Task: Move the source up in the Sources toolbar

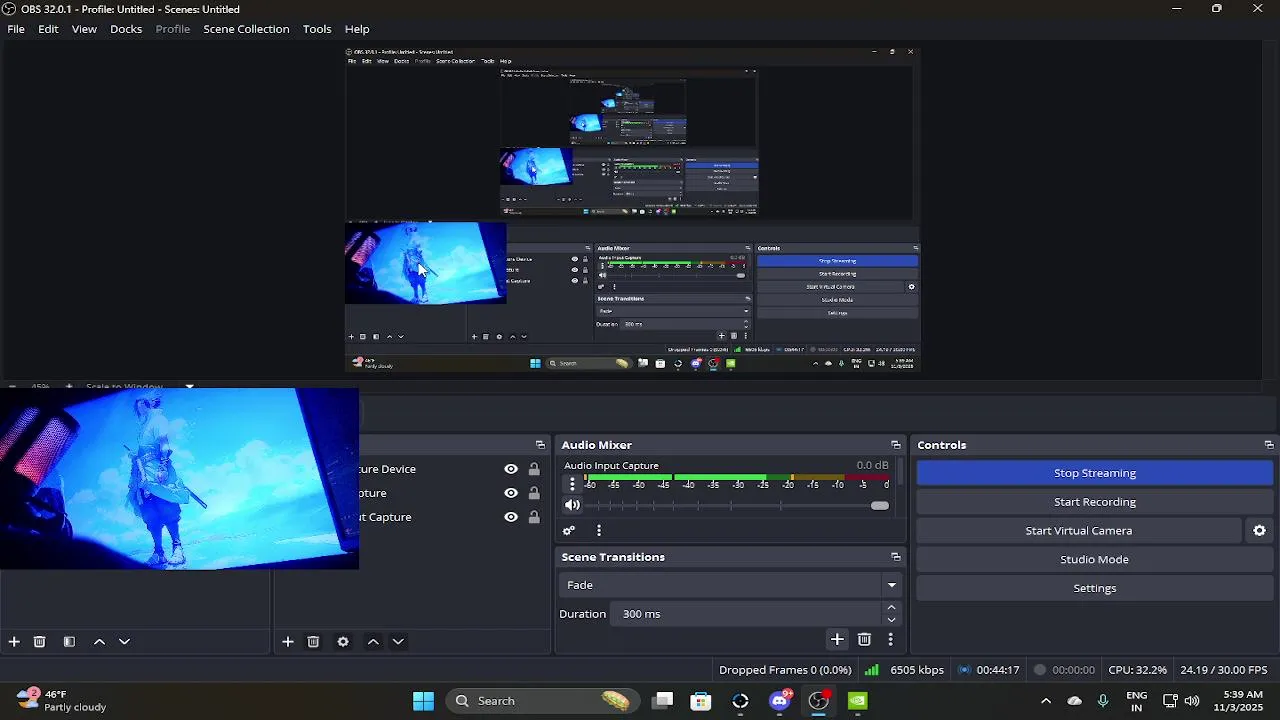Action: pyautogui.click(x=373, y=642)
